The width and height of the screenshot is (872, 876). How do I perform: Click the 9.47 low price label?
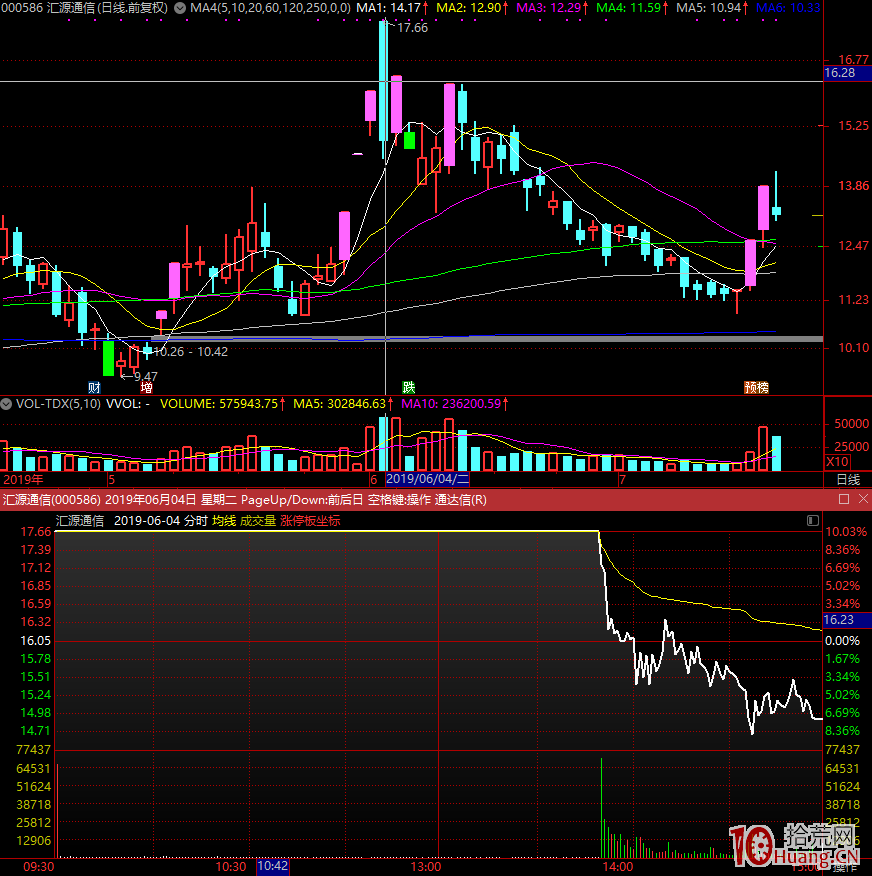click(145, 377)
